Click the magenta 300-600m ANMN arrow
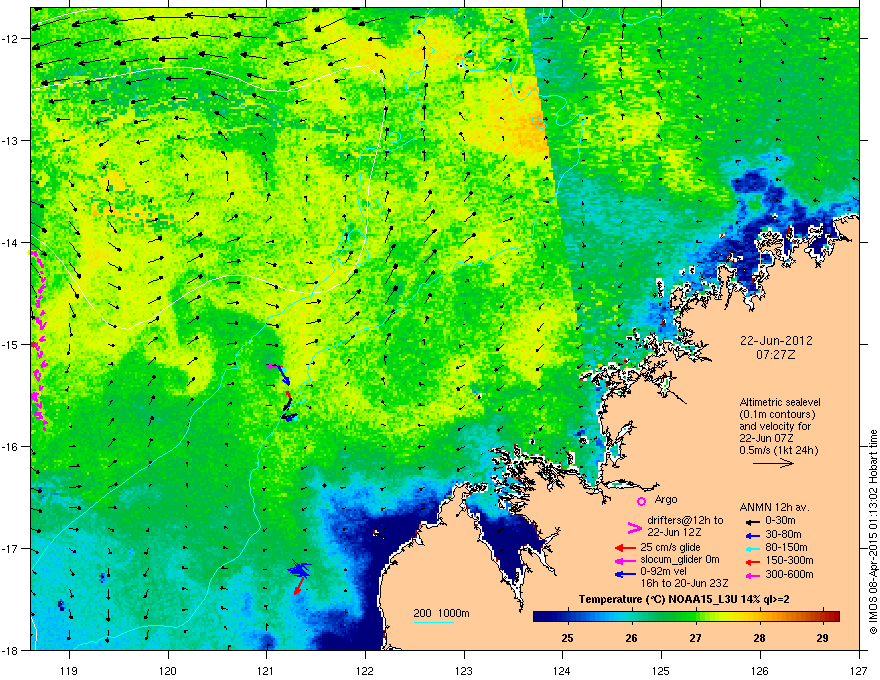This screenshot has height=680, width=880. coord(752,575)
